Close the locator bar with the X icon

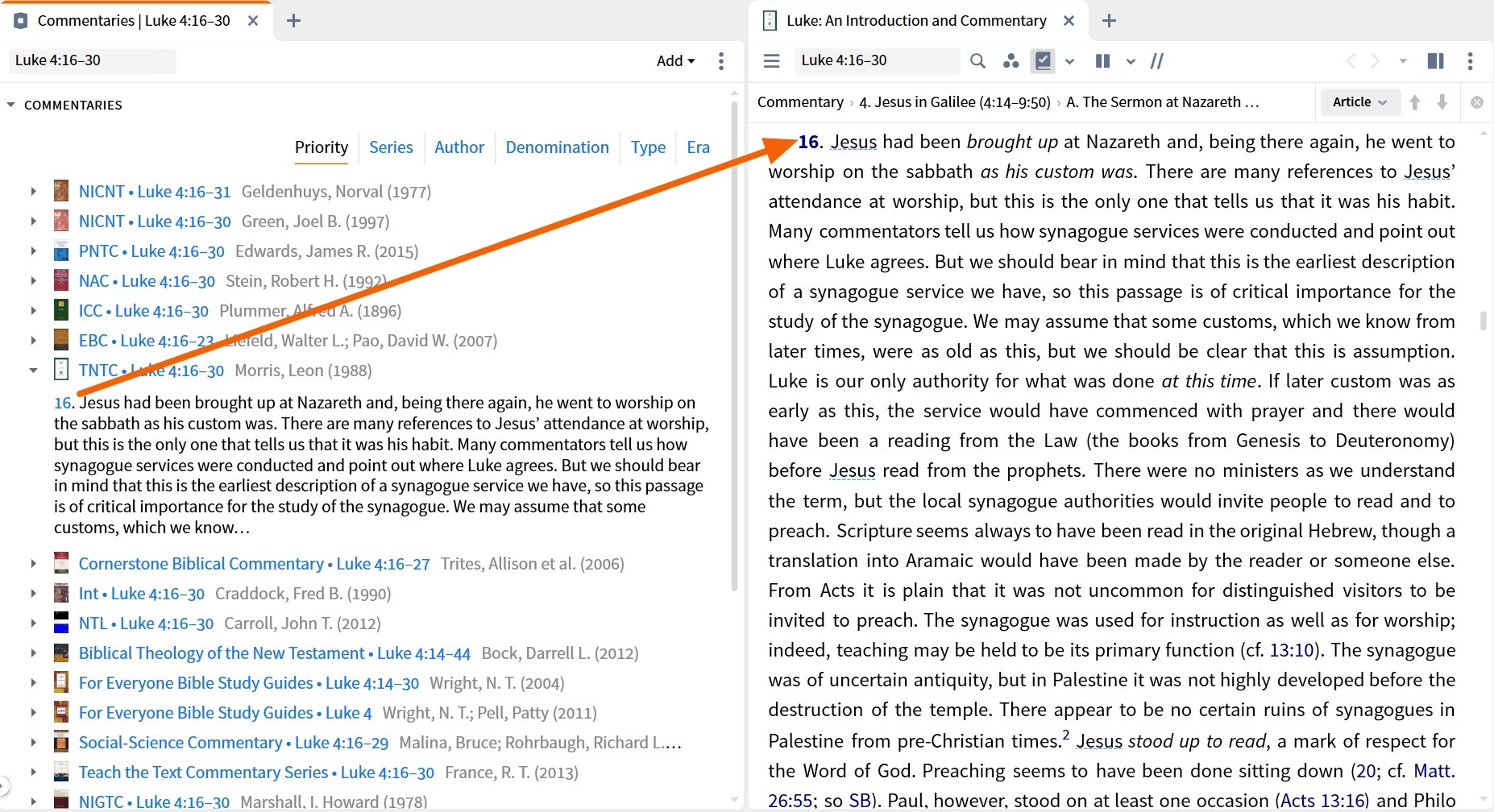coord(1477,102)
